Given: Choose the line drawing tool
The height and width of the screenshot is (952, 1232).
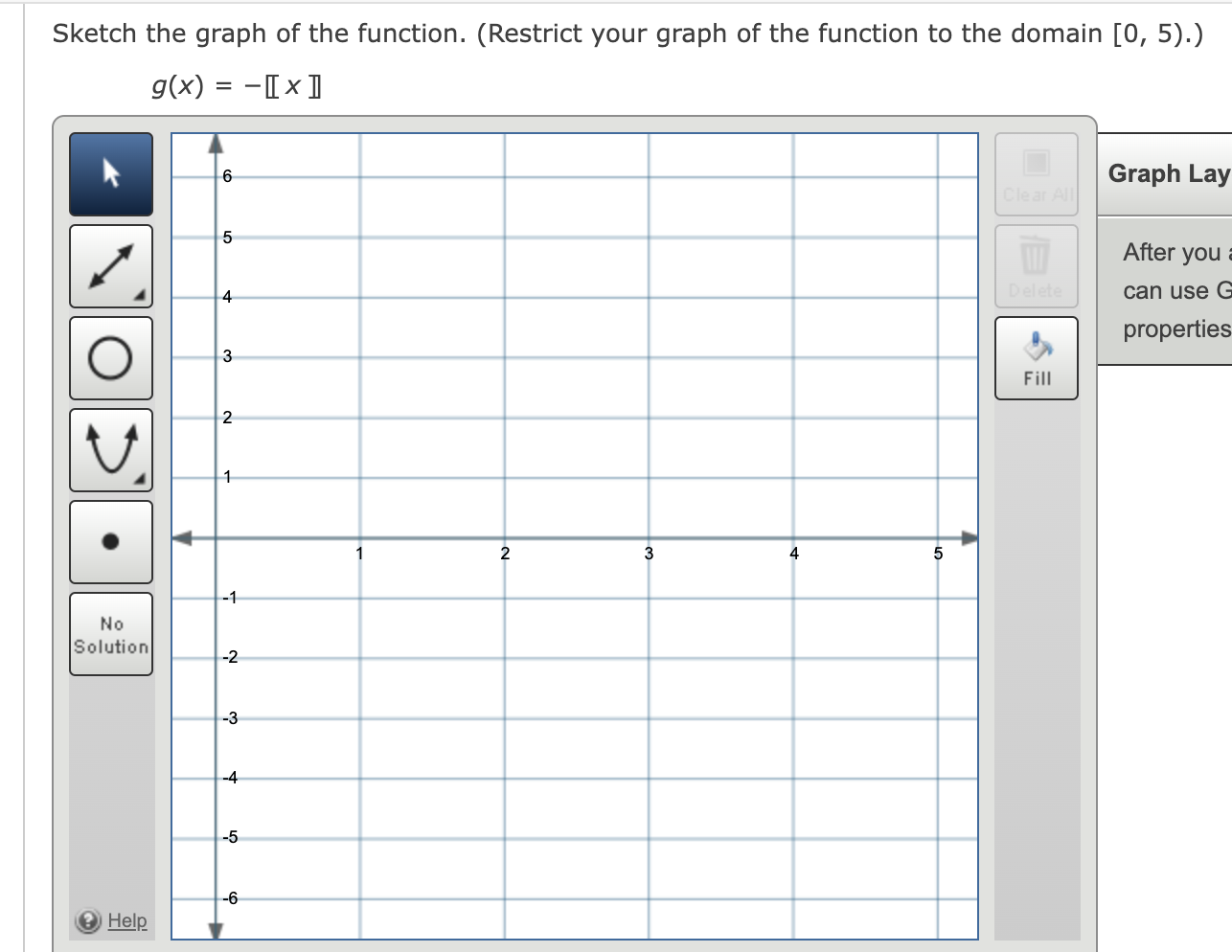Looking at the screenshot, I should click(x=110, y=265).
